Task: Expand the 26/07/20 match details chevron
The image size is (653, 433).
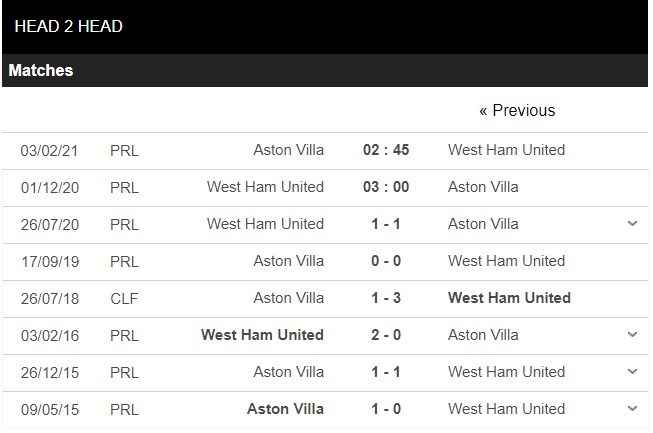Action: click(632, 224)
